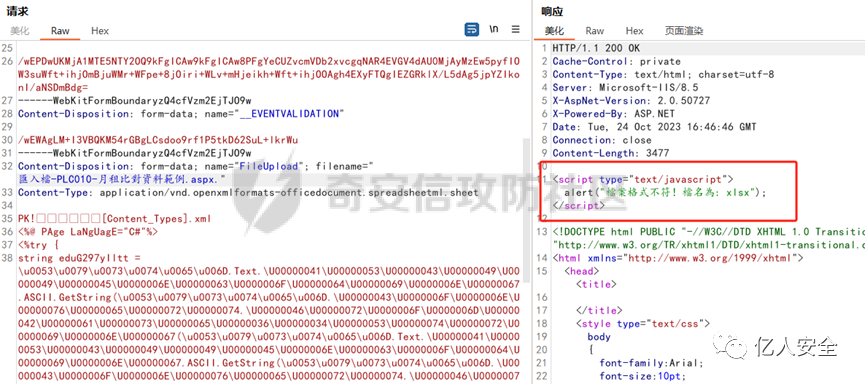Open the request hamburger options menu
Viewport: 865px width, 384px height.
pyautogui.click(x=516, y=30)
